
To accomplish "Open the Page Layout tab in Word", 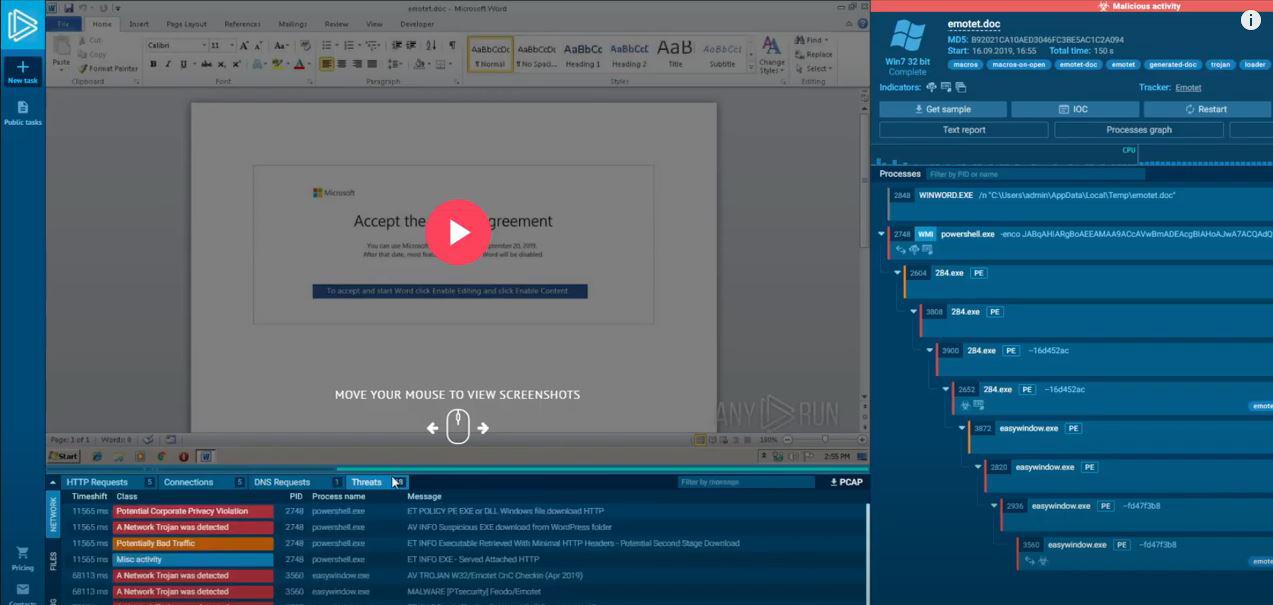I will 187,23.
